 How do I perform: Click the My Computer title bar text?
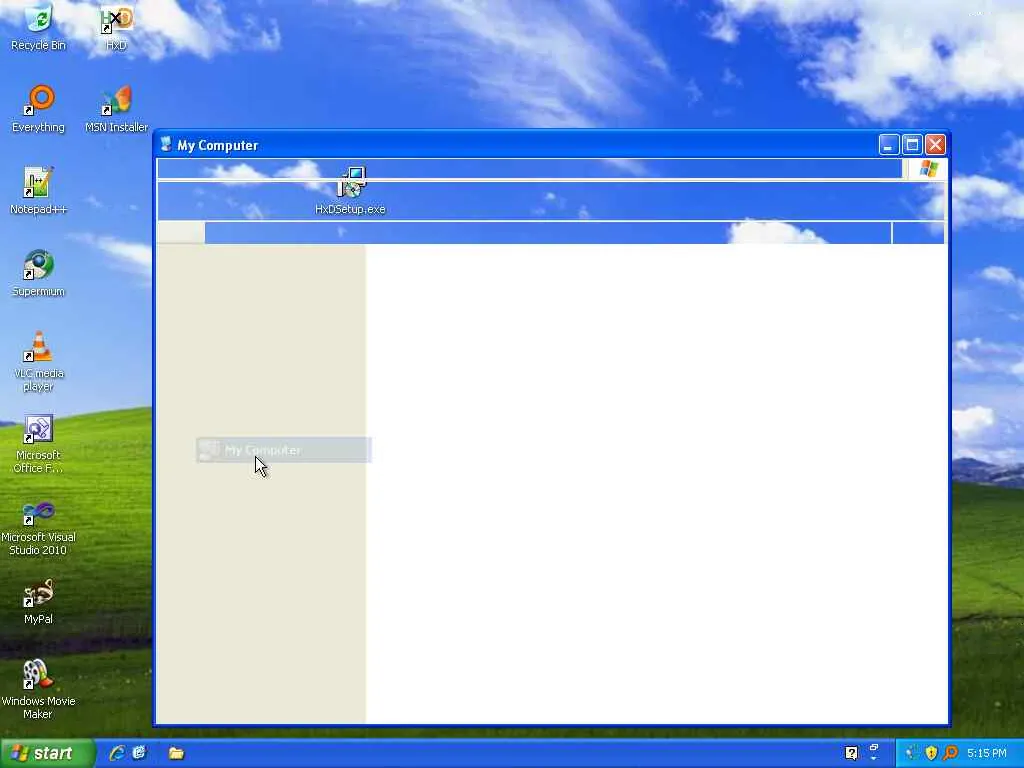tap(217, 145)
